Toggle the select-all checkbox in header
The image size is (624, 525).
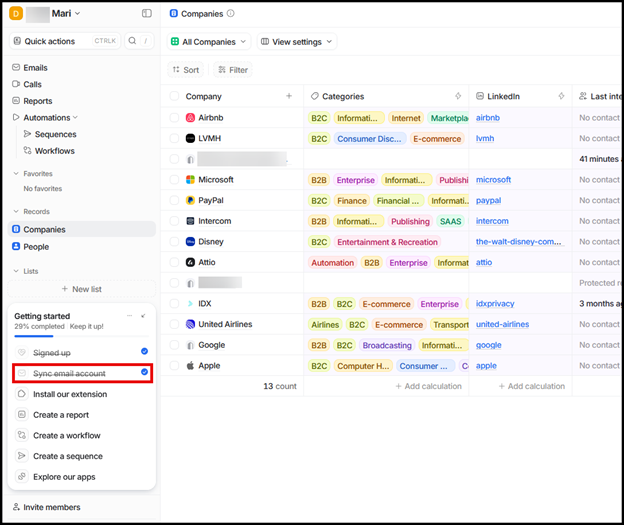click(x=175, y=97)
